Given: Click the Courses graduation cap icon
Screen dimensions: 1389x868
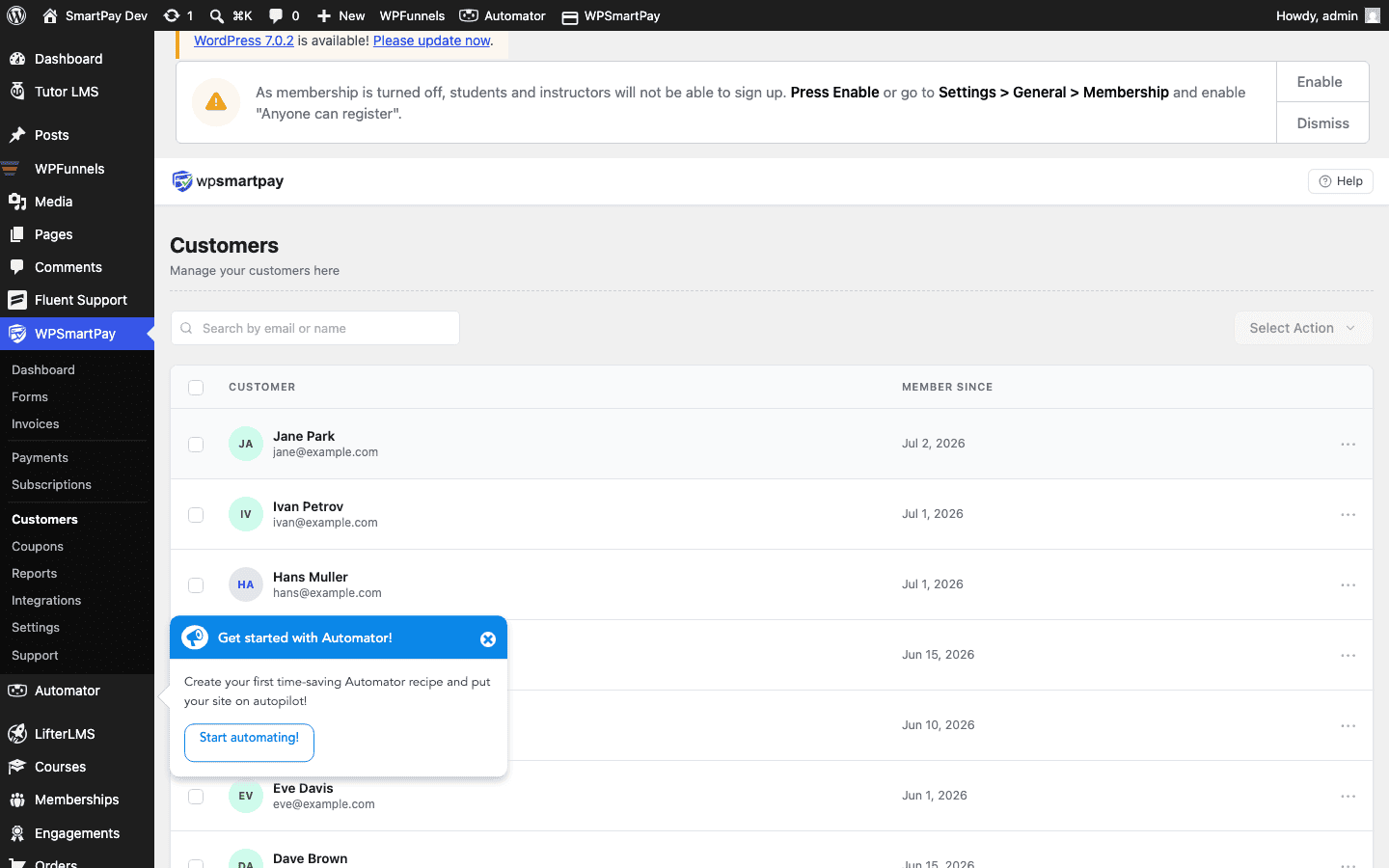Looking at the screenshot, I should tap(17, 767).
